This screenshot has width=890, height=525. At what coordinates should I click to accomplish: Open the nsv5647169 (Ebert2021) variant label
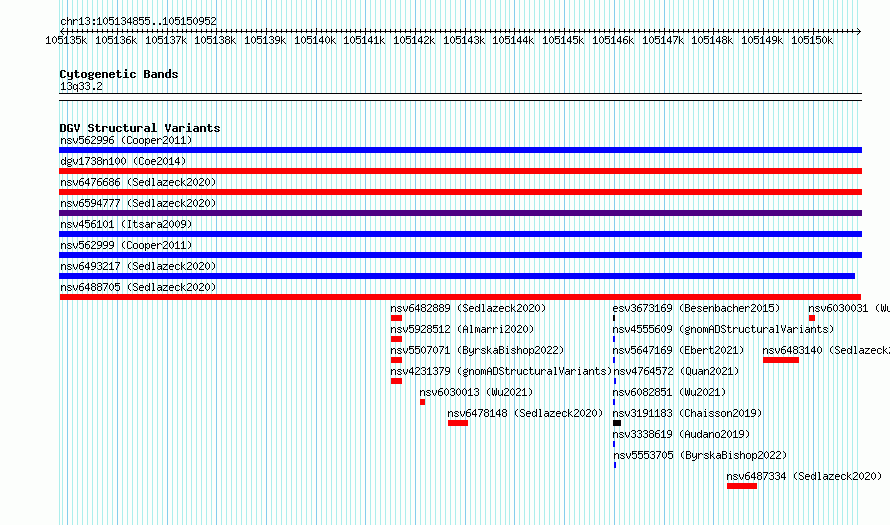[x=678, y=350]
